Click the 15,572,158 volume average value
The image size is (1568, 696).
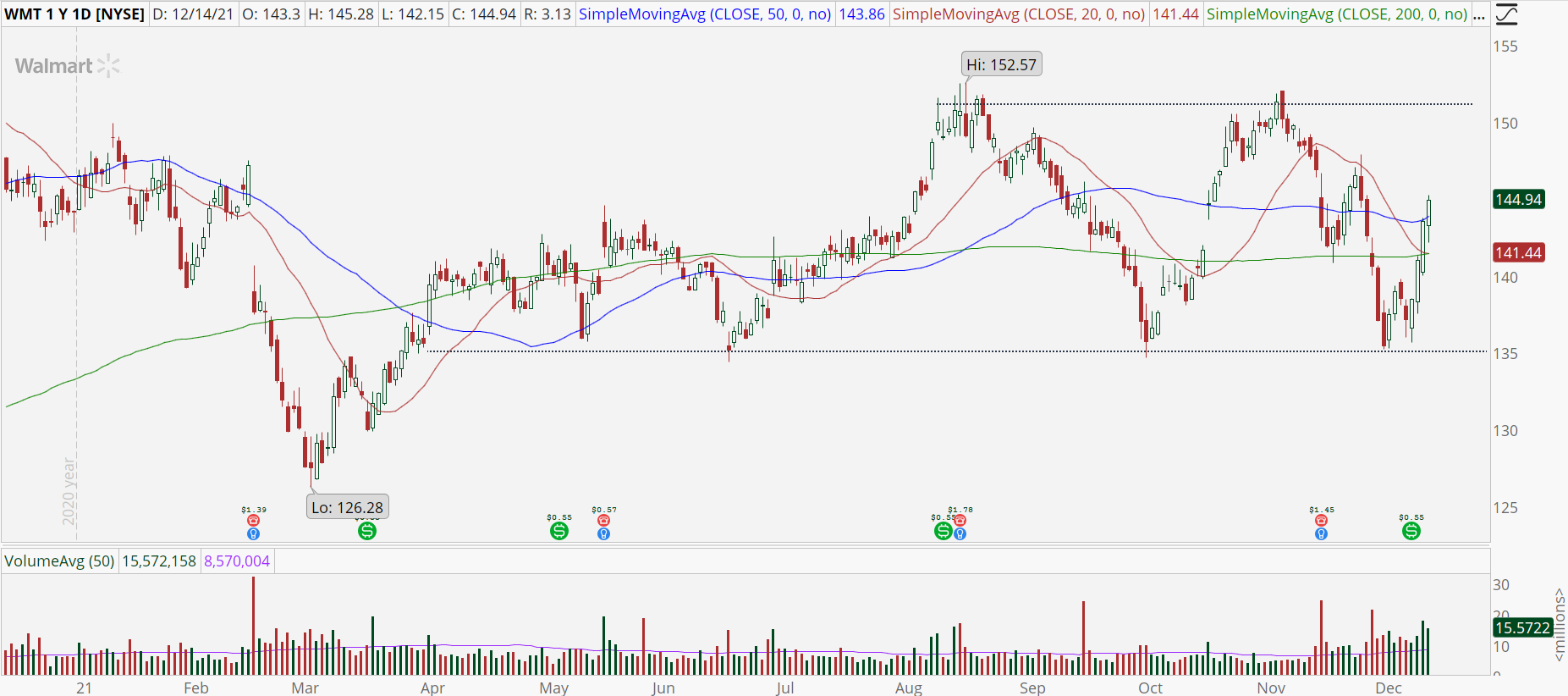(x=159, y=561)
